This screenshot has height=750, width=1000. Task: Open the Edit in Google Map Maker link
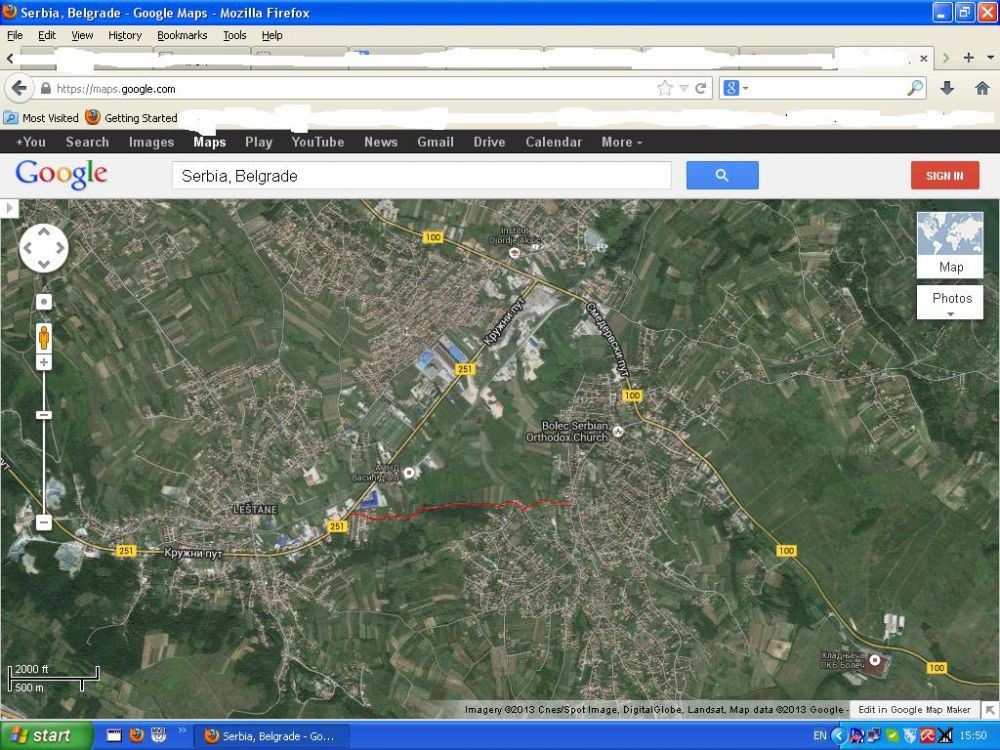(x=914, y=710)
